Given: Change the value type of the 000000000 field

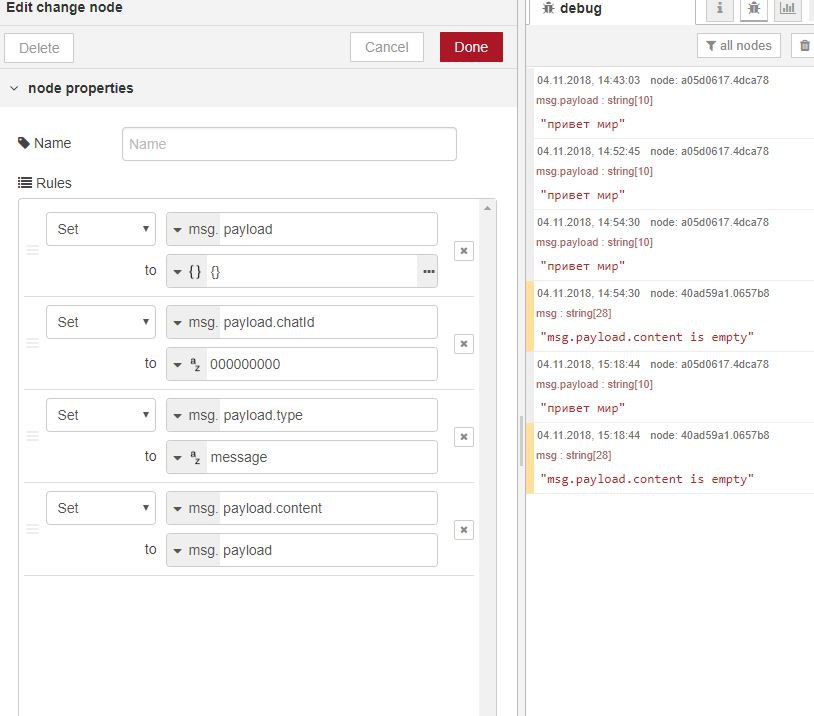Looking at the screenshot, I should point(187,364).
